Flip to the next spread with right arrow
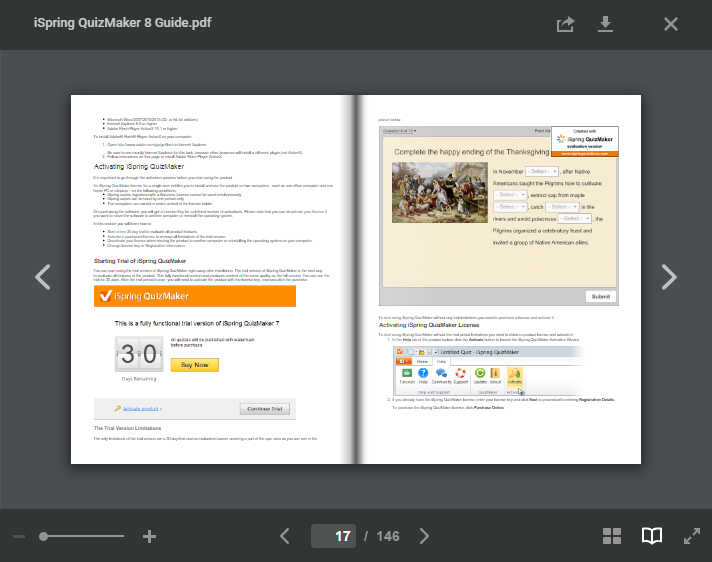Viewport: 712px width, 562px height. tap(669, 277)
